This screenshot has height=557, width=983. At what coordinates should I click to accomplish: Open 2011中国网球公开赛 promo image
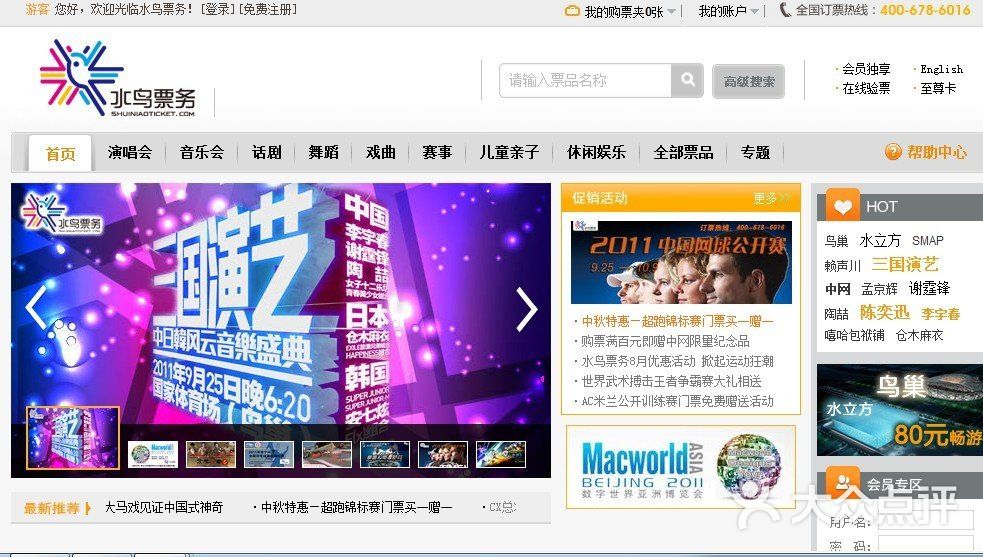coord(681,262)
